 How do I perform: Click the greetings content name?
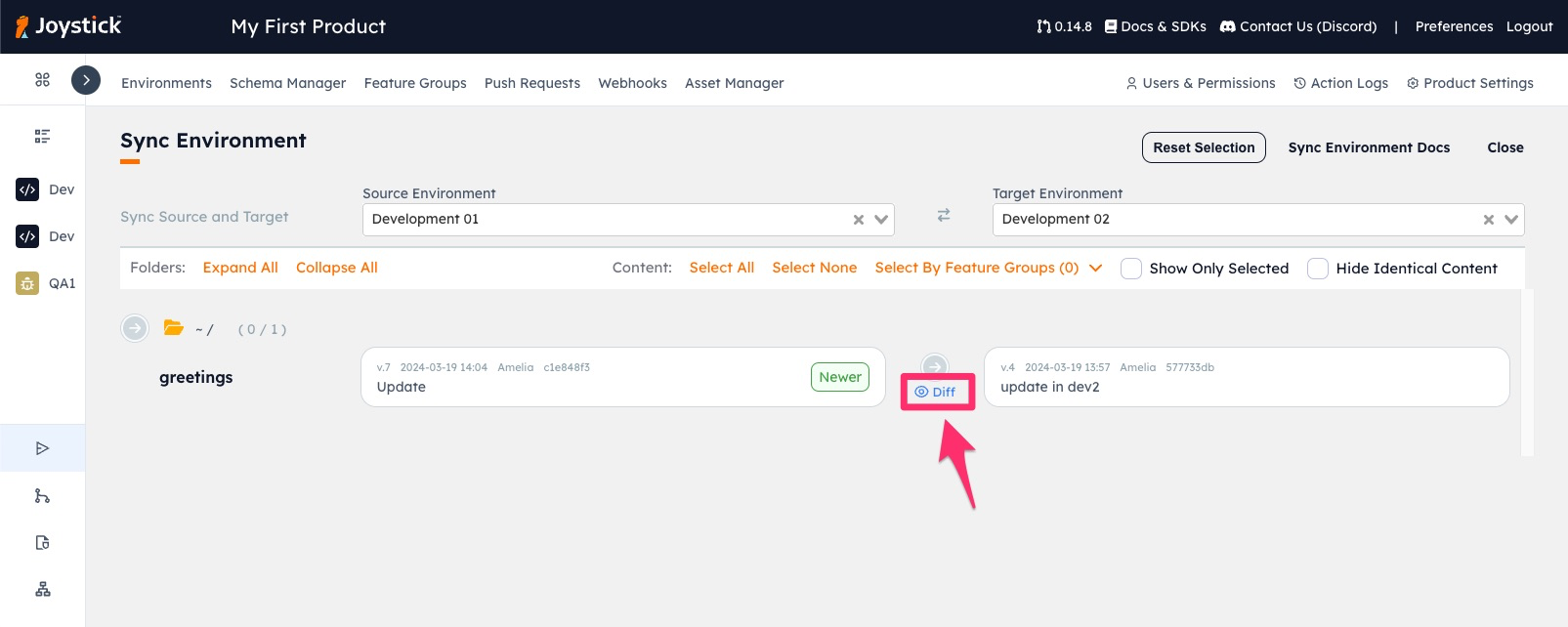coord(196,377)
